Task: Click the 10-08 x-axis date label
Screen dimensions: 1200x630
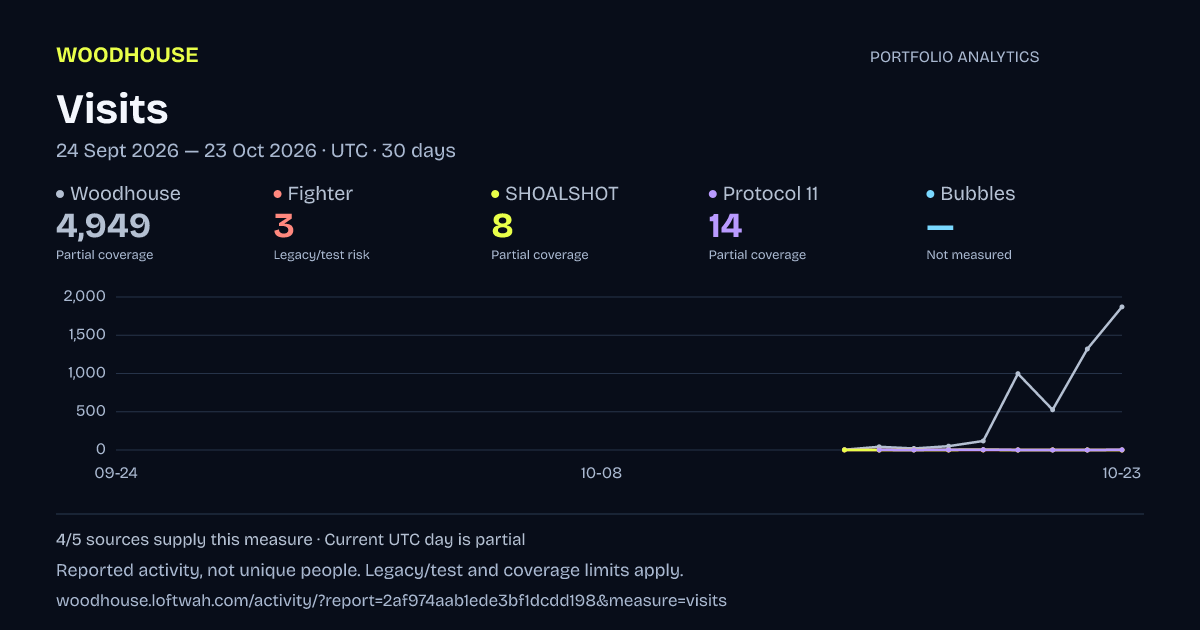Action: click(601, 473)
